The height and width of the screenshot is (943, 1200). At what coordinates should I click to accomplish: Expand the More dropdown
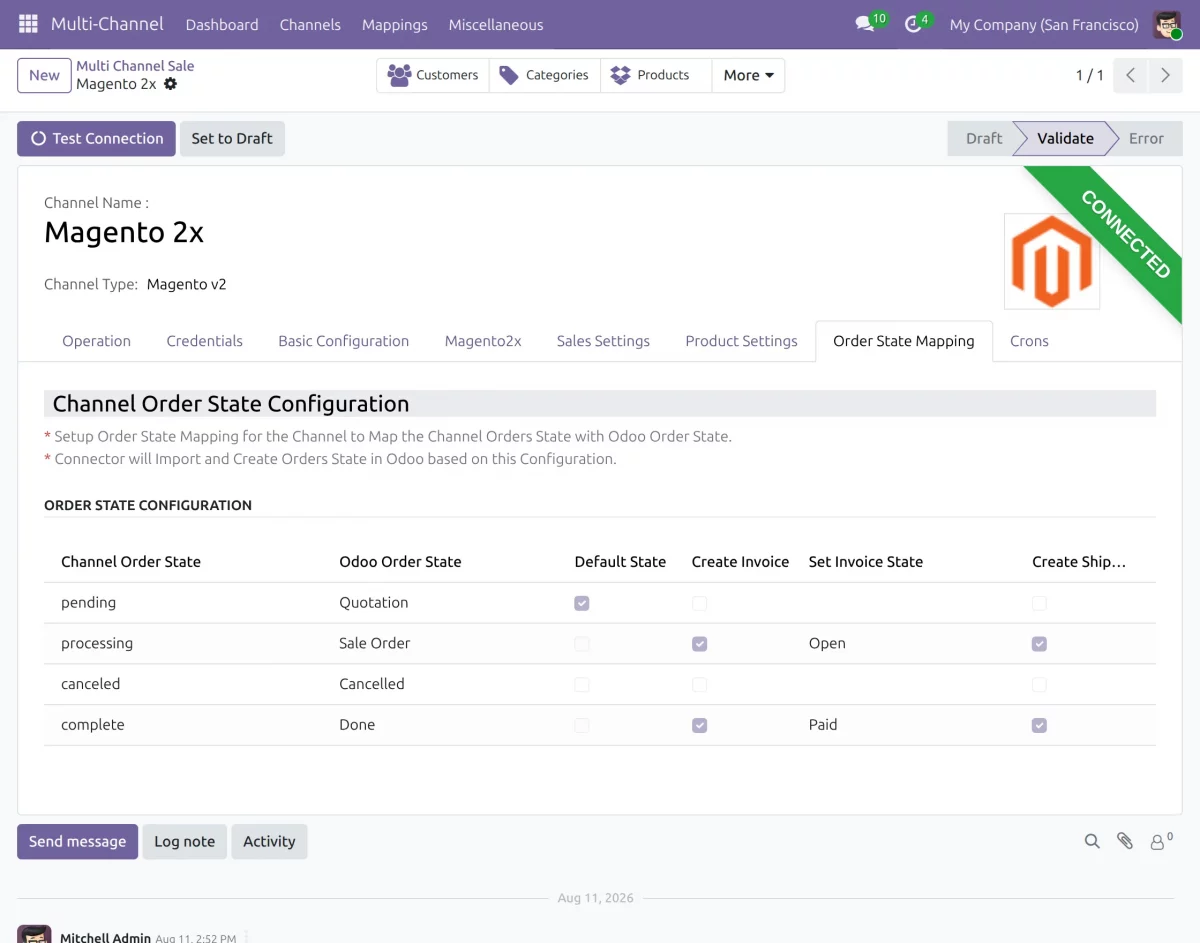(x=748, y=75)
